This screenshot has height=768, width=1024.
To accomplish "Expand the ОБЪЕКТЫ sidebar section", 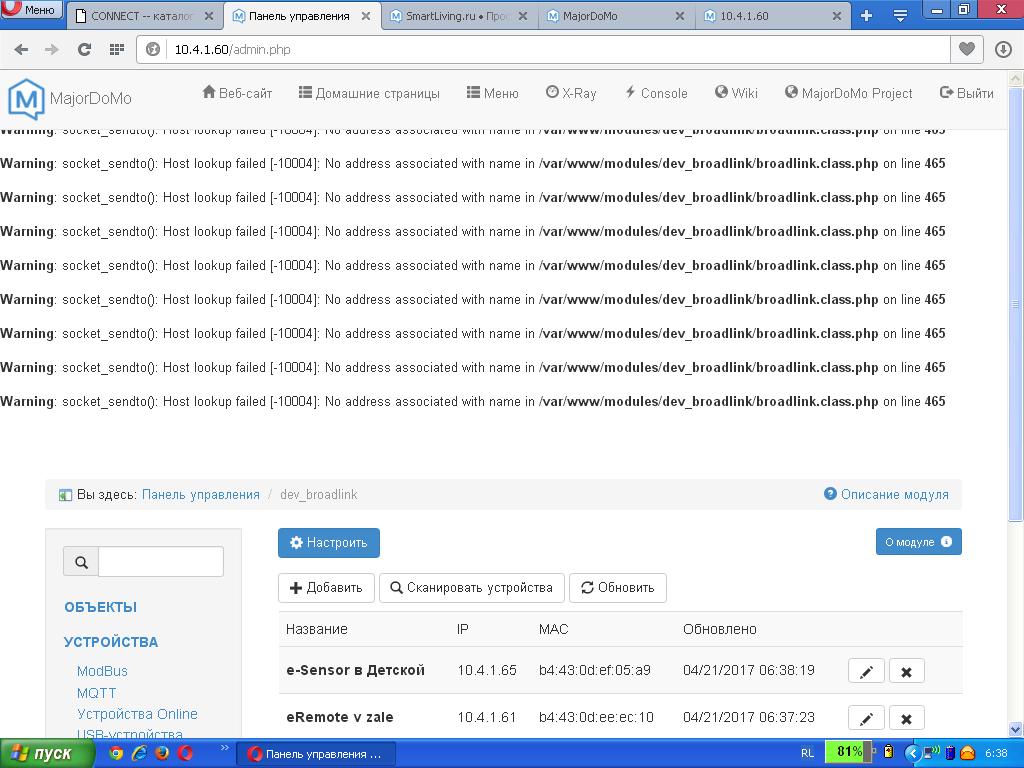I will click(101, 607).
